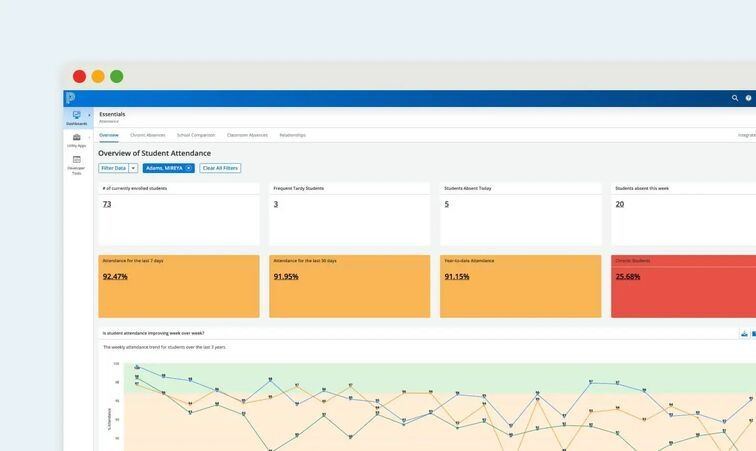The width and height of the screenshot is (756, 451).
Task: Open the Frequent Tardy Students value 3
Action: [x=276, y=204]
